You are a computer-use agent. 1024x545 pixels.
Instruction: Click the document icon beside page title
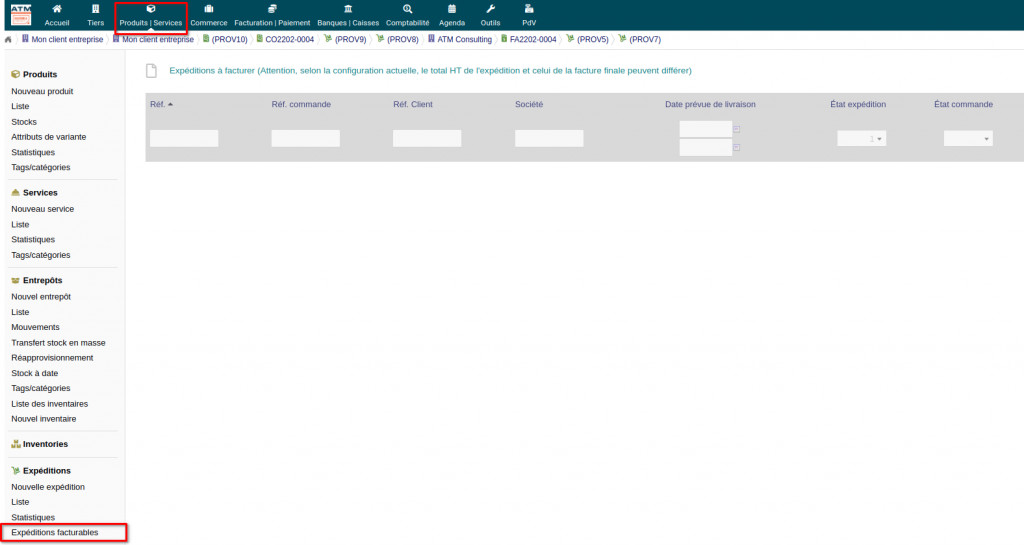pyautogui.click(x=152, y=70)
